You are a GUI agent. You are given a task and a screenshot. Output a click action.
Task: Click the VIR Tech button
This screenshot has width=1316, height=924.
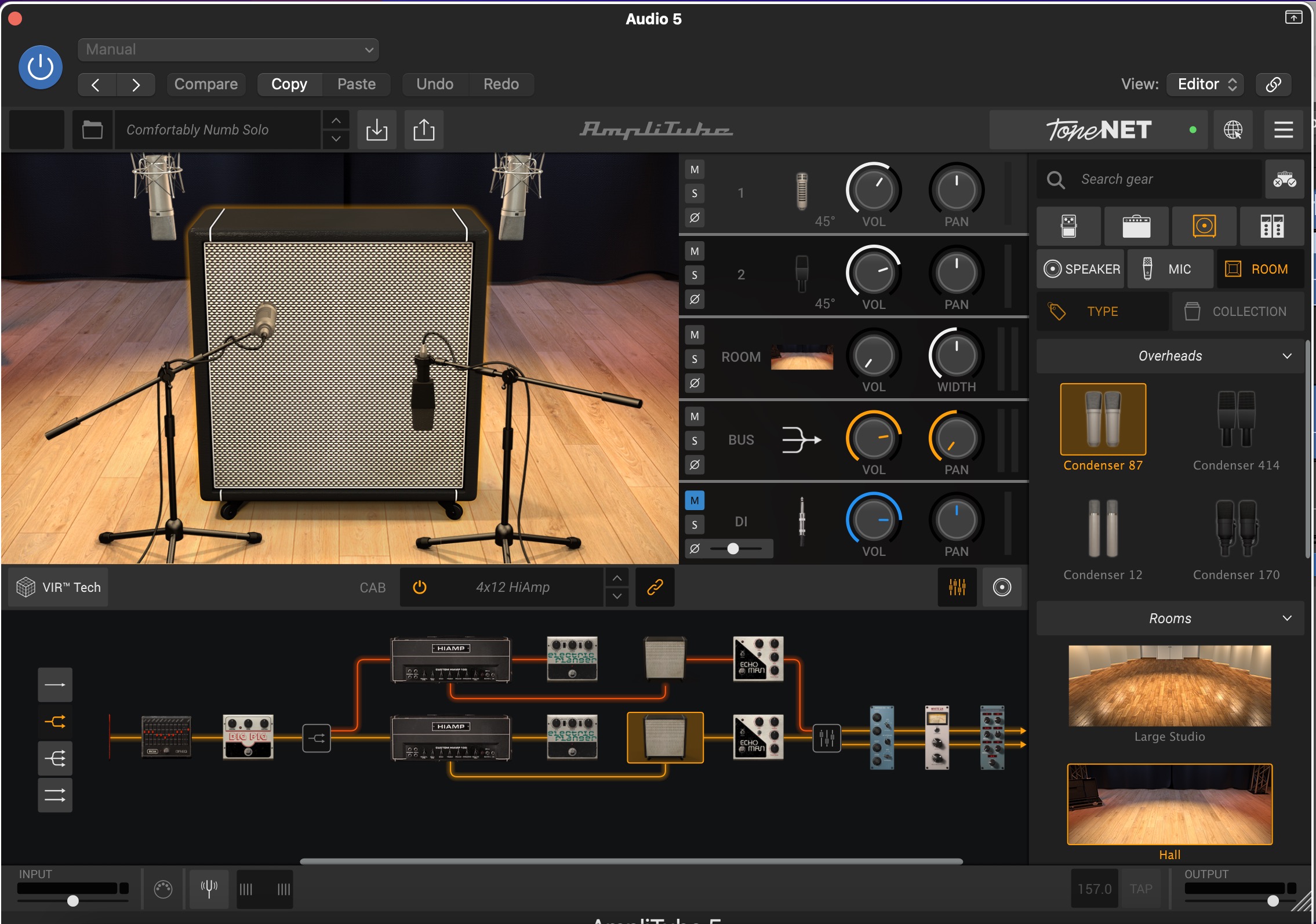(59, 587)
